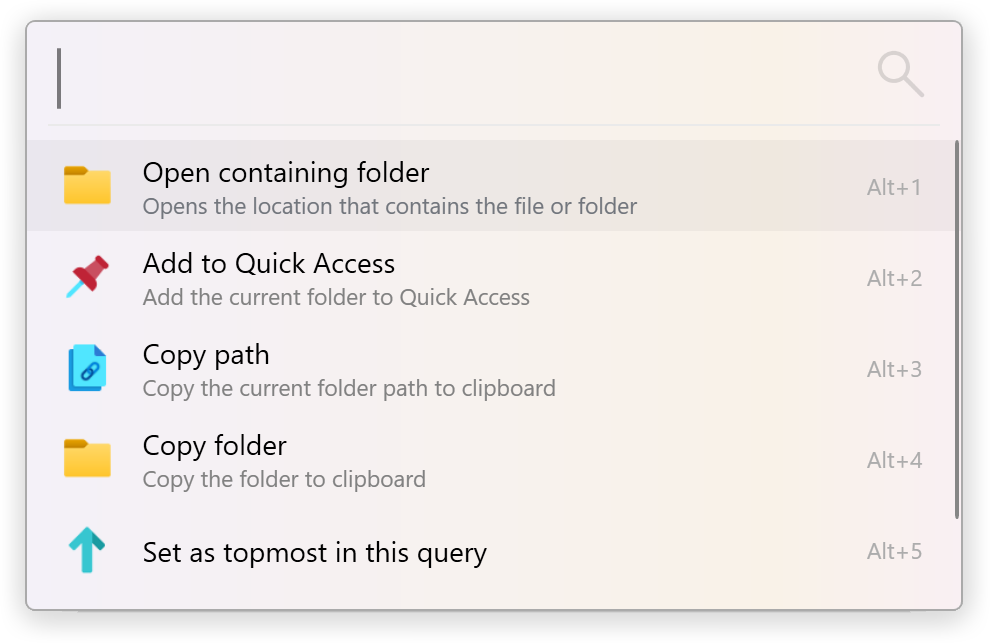Click the yellow folder icon for Open containing folder

click(x=87, y=186)
